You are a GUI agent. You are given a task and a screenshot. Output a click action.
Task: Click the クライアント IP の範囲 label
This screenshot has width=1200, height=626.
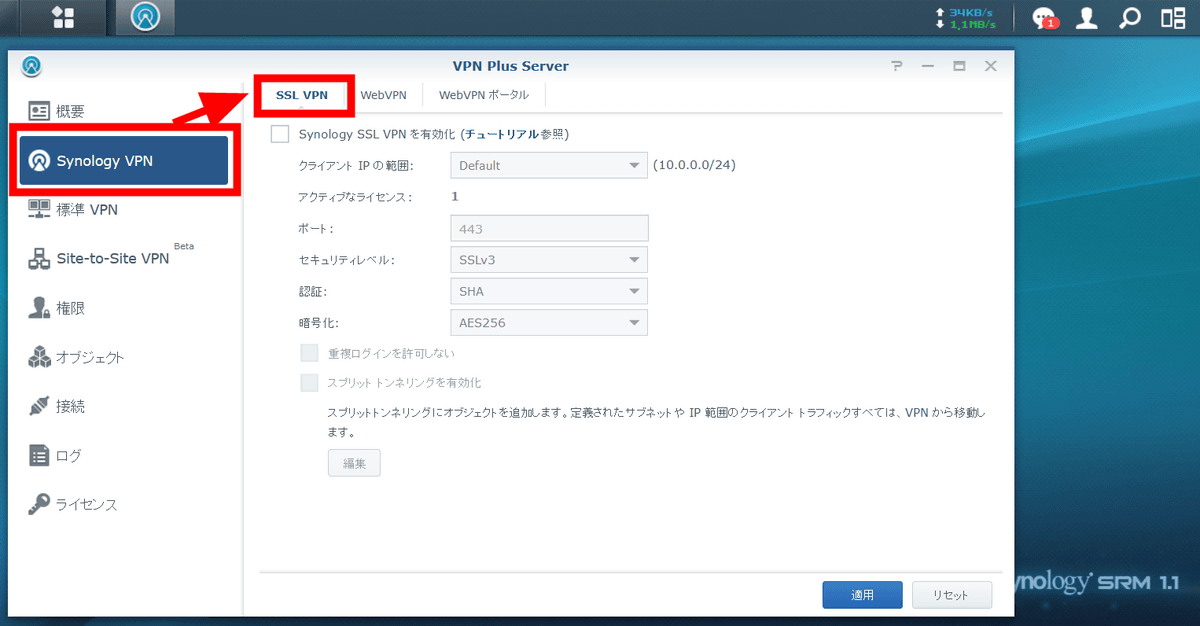click(x=356, y=166)
